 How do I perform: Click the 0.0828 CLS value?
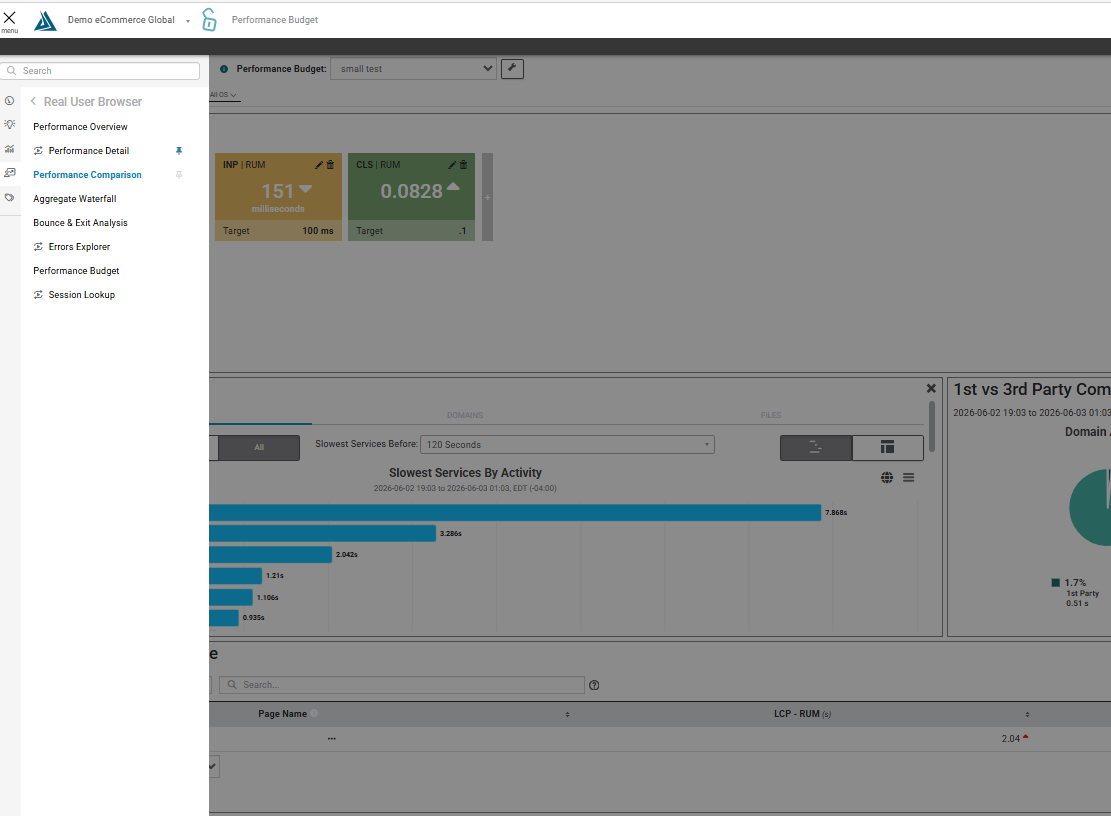412,191
